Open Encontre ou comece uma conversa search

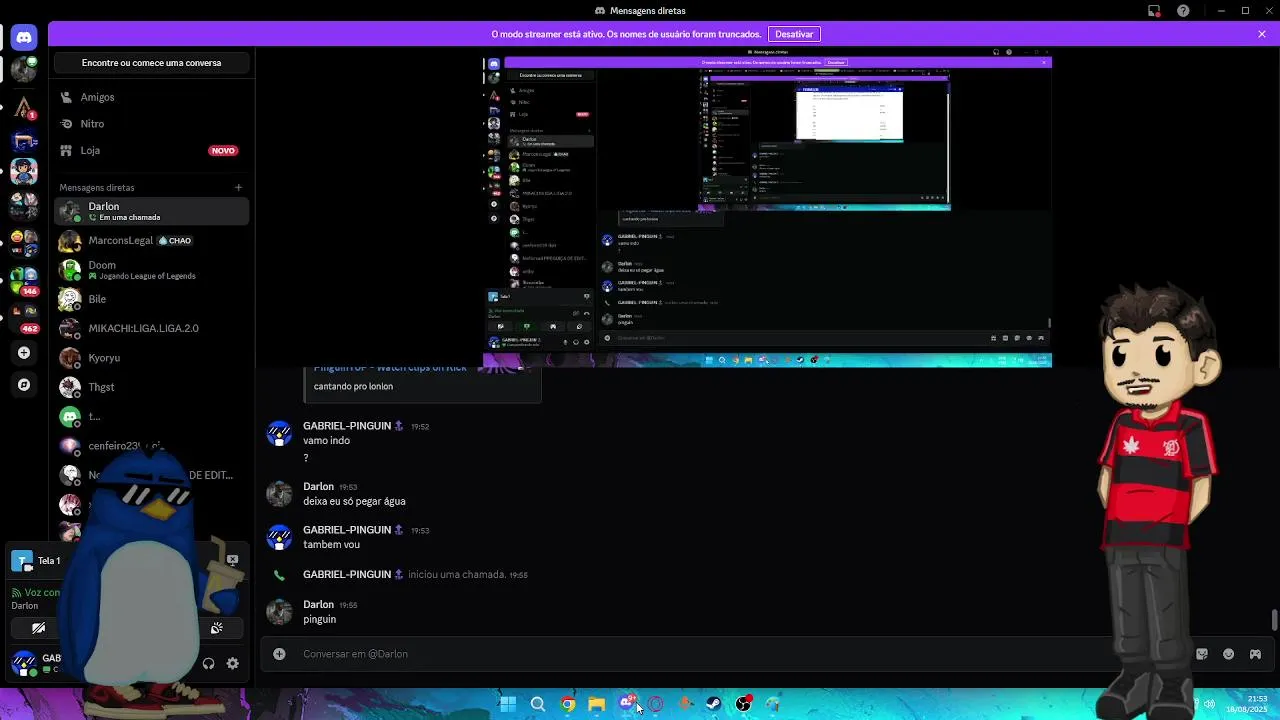click(151, 63)
